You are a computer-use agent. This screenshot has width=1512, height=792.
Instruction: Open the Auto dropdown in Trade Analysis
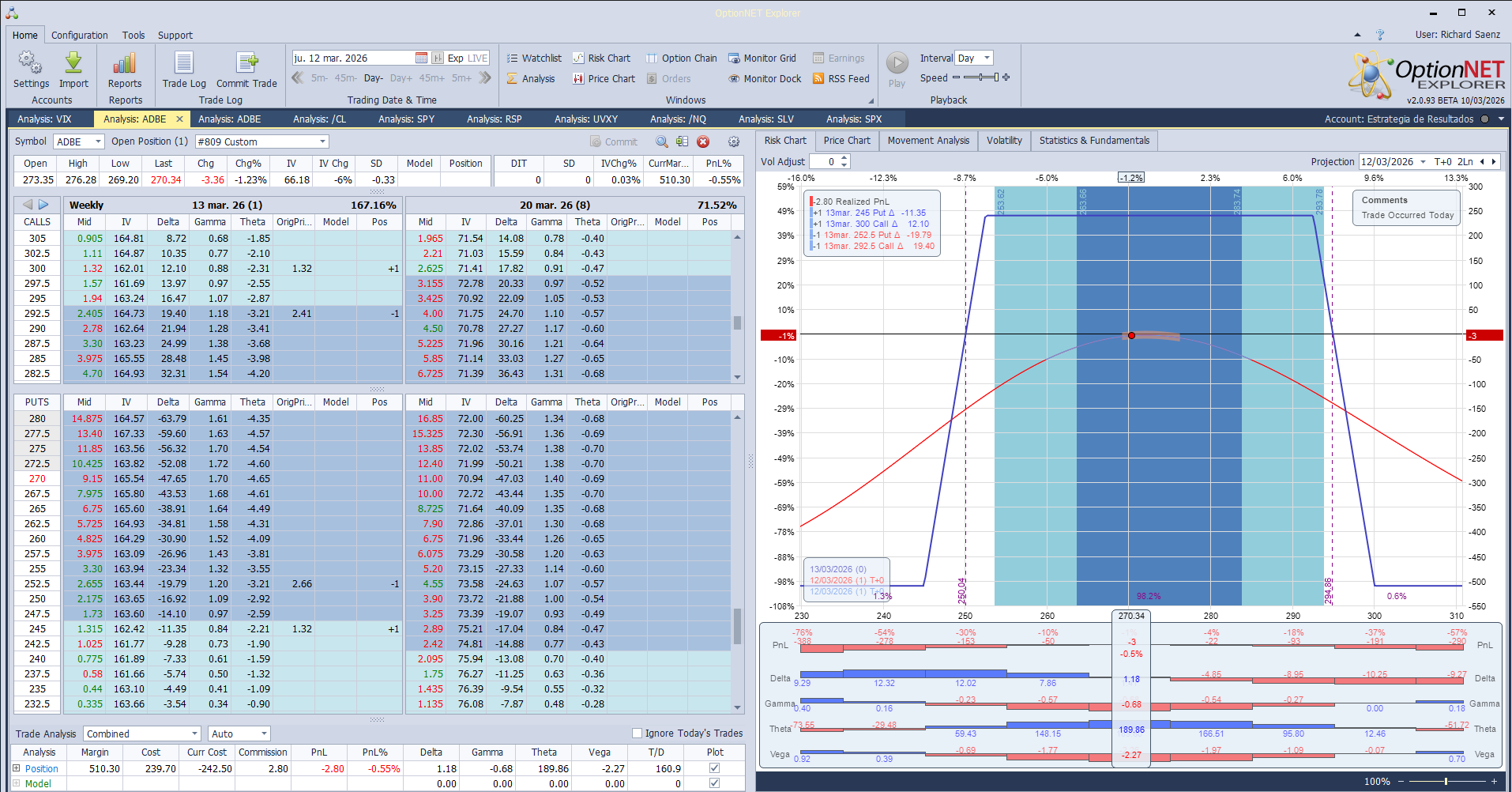(x=264, y=734)
